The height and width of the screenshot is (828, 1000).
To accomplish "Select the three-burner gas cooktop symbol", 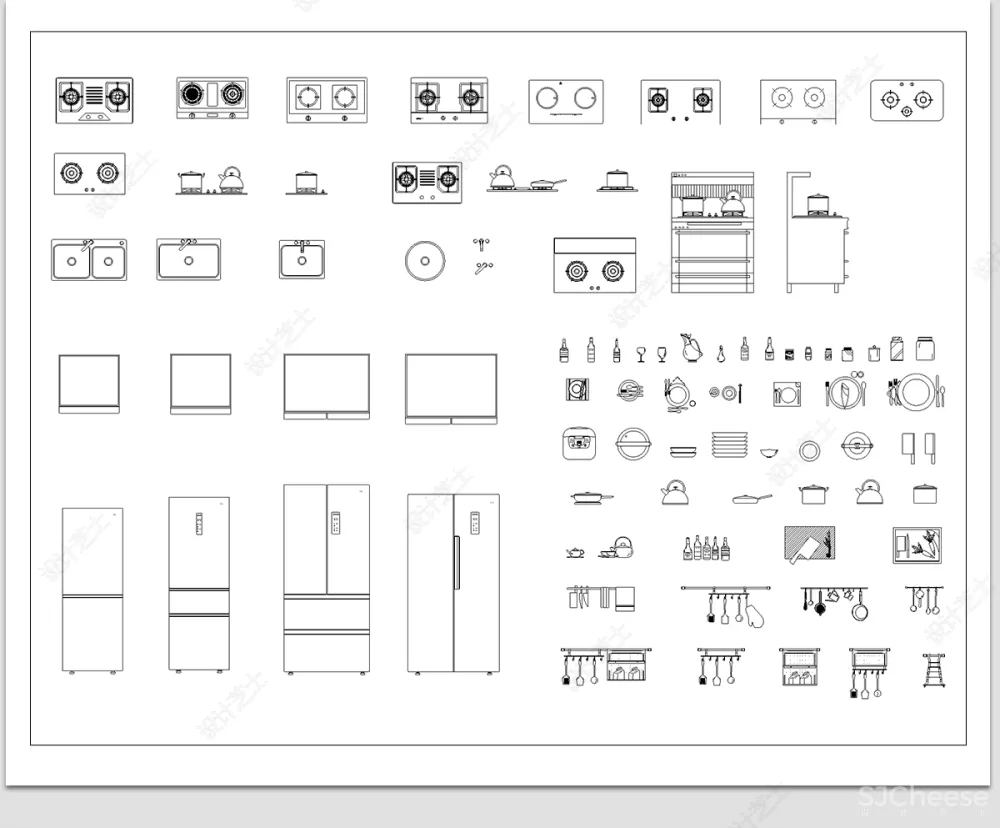I will tap(907, 100).
